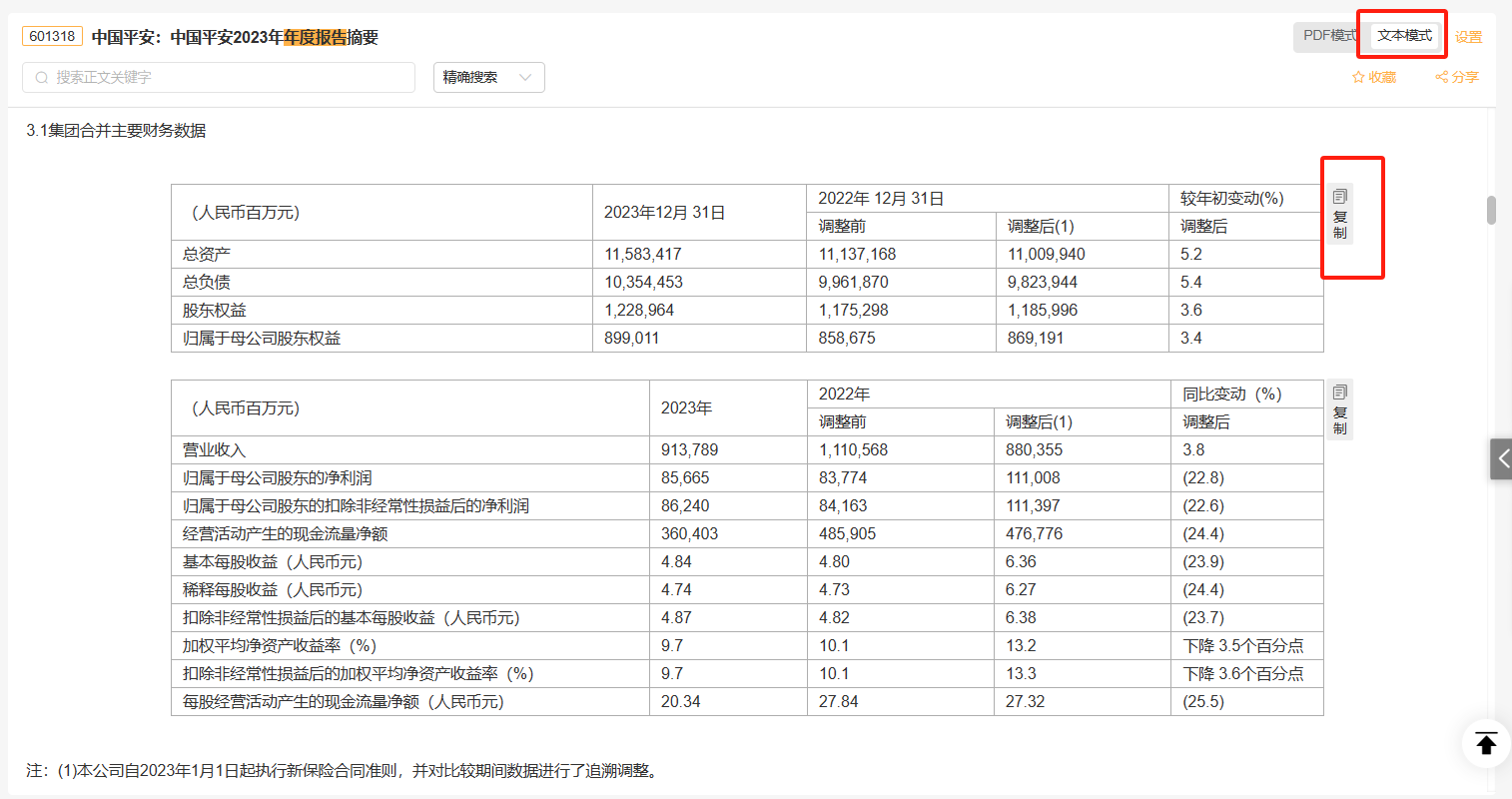The width and height of the screenshot is (1512, 799).
Task: Click value 86,240 cell
Action: [x=685, y=505]
